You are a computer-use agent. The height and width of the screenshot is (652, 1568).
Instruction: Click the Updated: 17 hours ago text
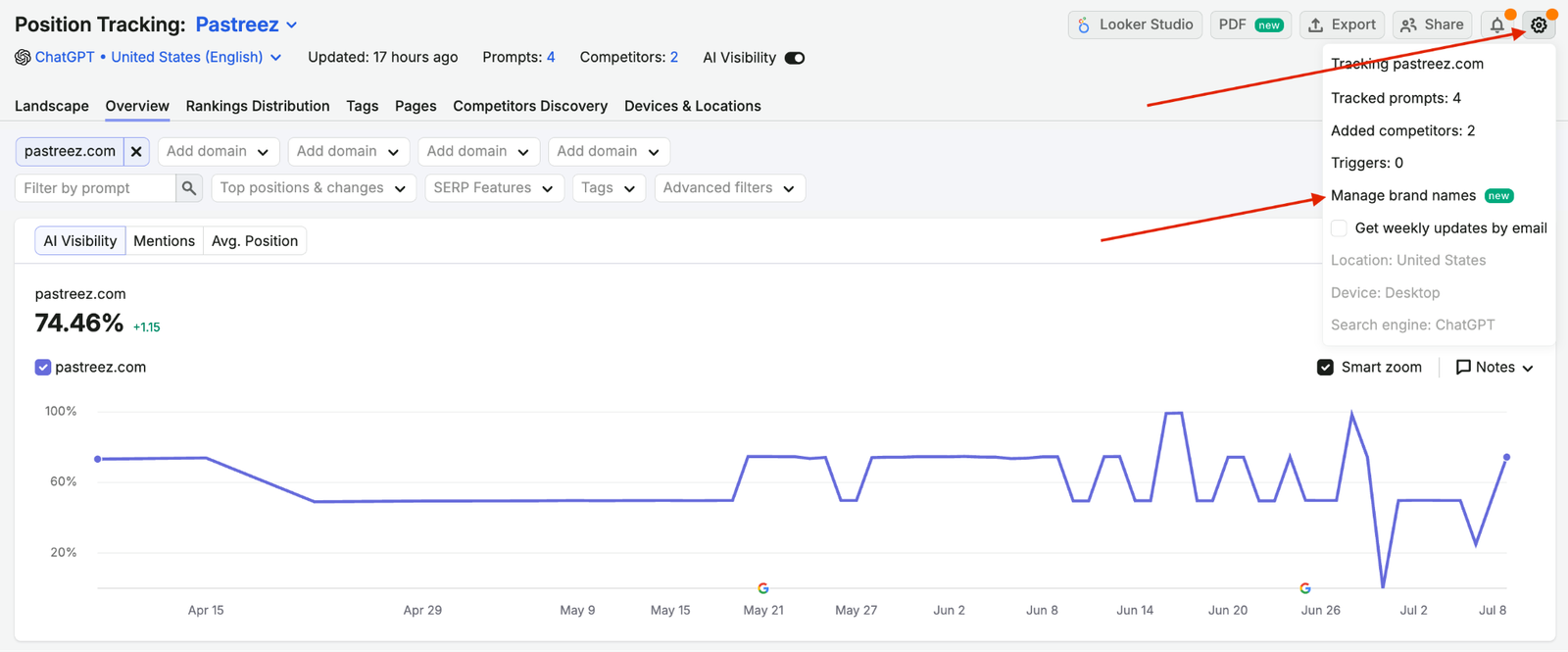pos(383,58)
